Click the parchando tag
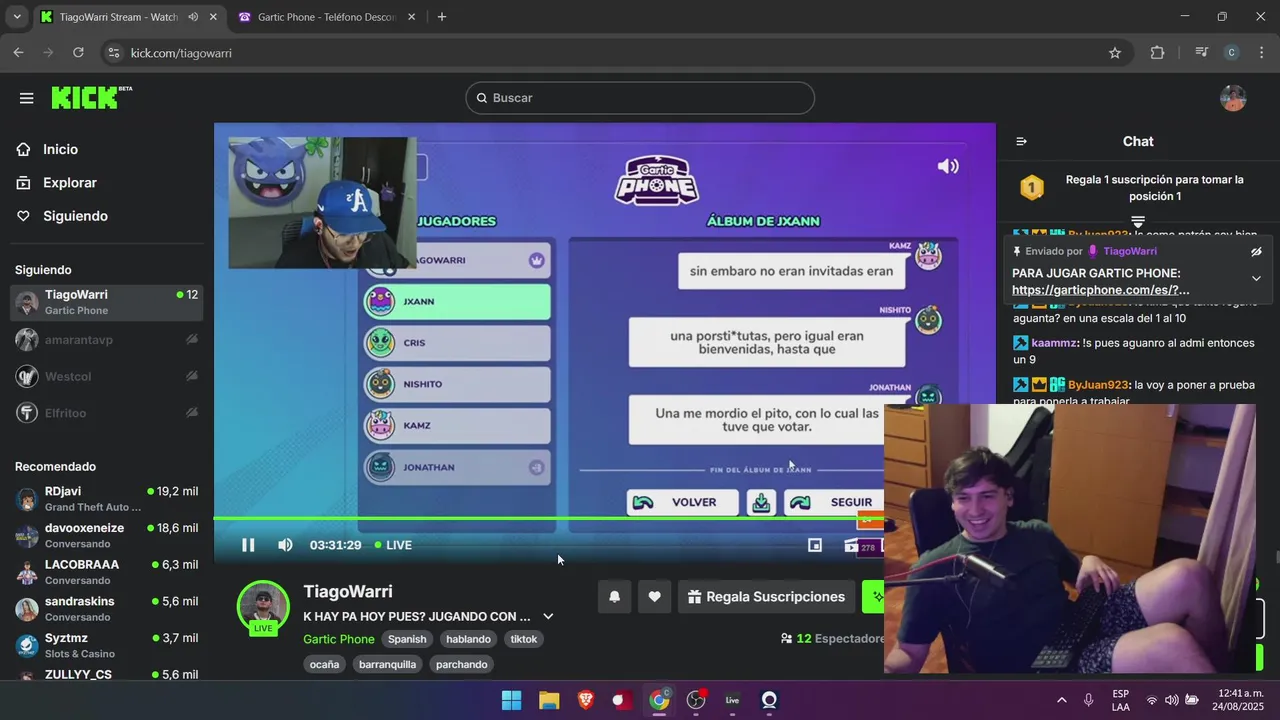Image resolution: width=1280 pixels, height=720 pixels. click(x=462, y=664)
